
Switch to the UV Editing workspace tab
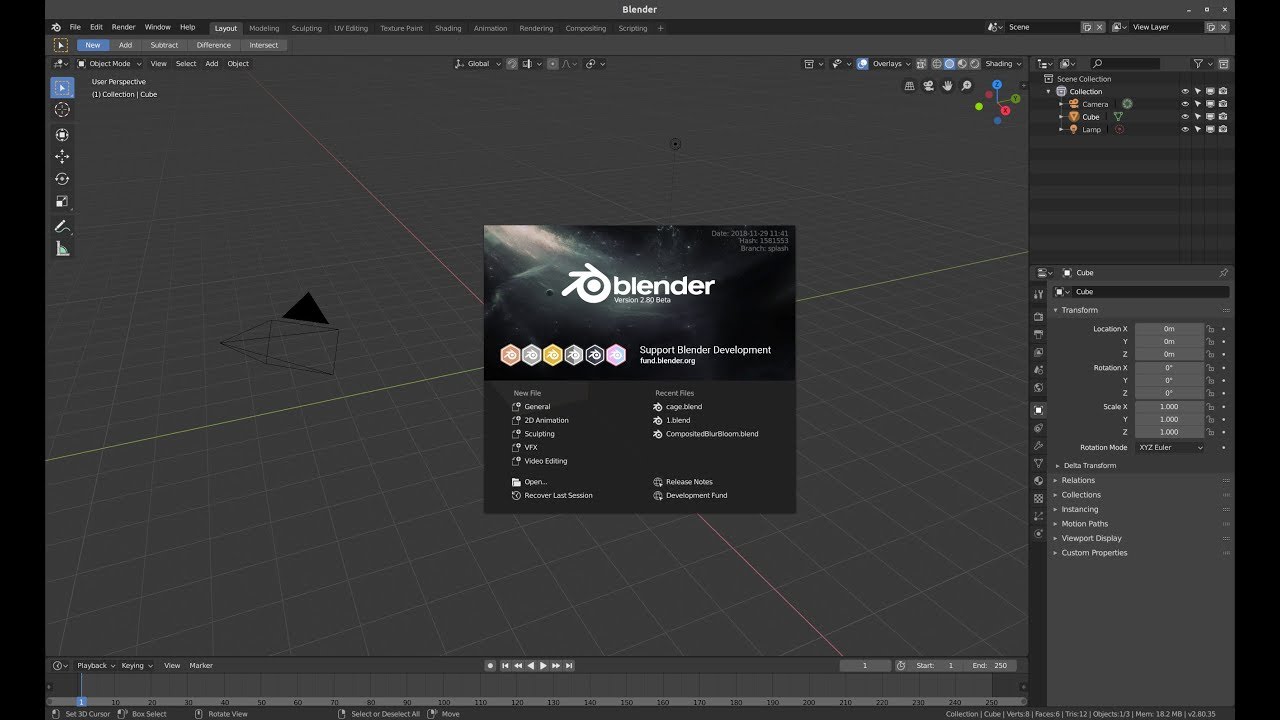(x=351, y=28)
